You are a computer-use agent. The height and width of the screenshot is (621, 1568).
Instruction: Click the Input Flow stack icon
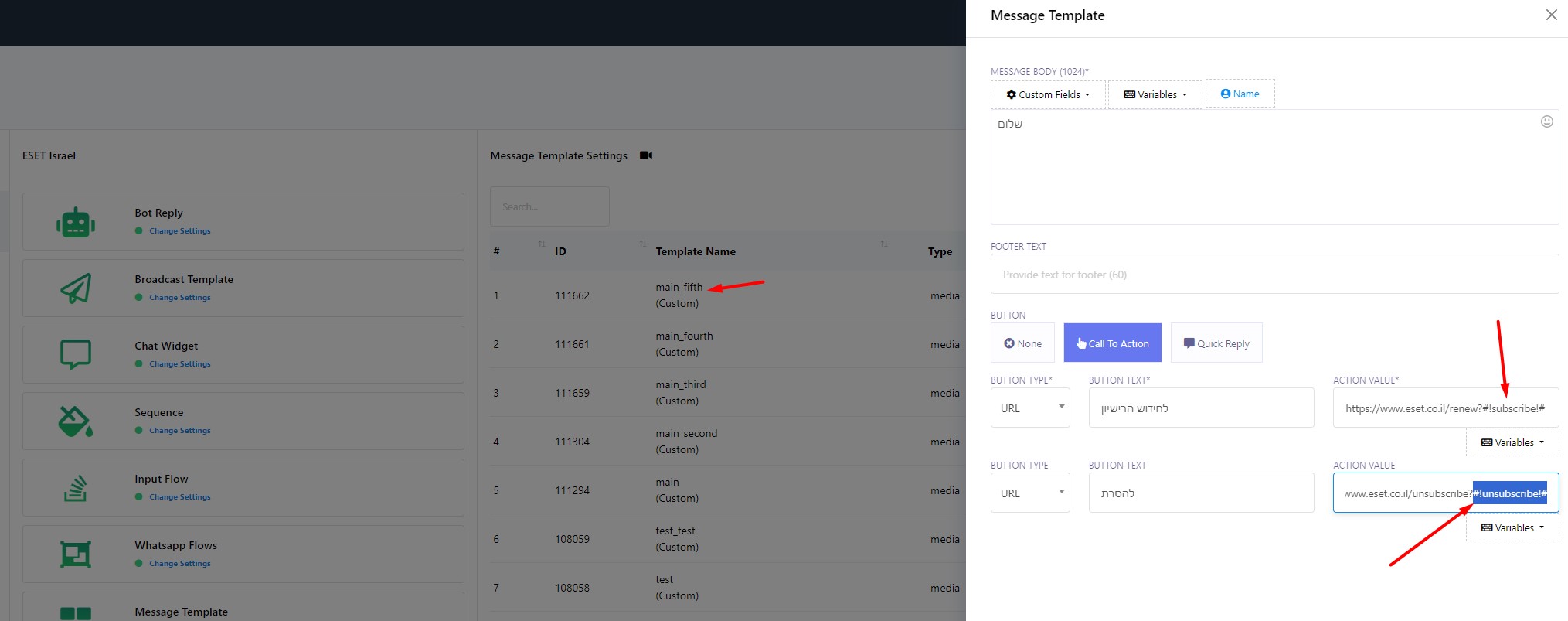point(76,488)
